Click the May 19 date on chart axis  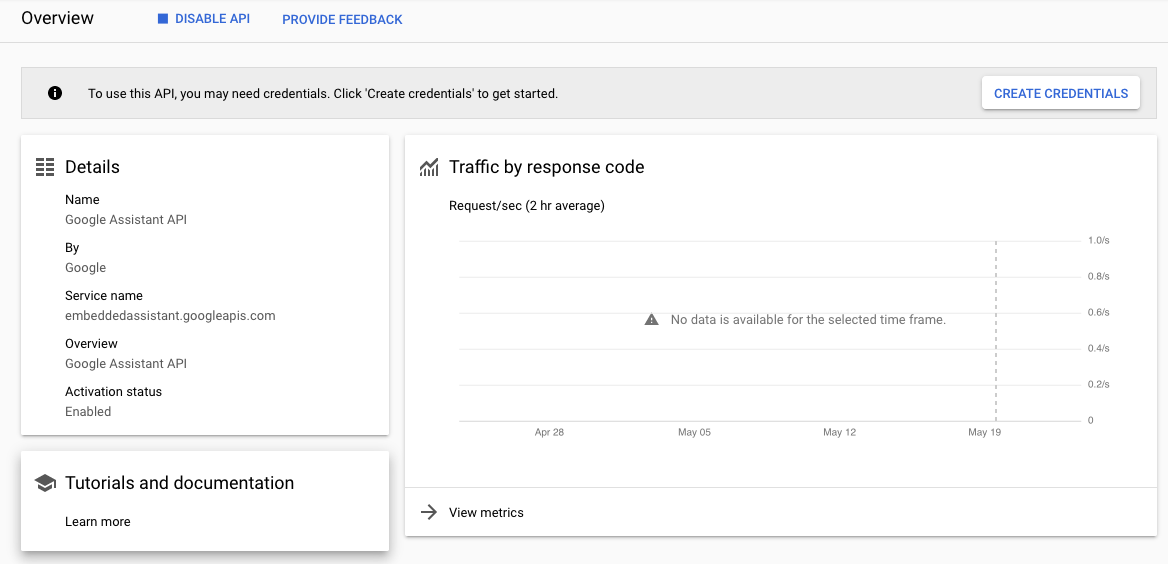click(984, 432)
